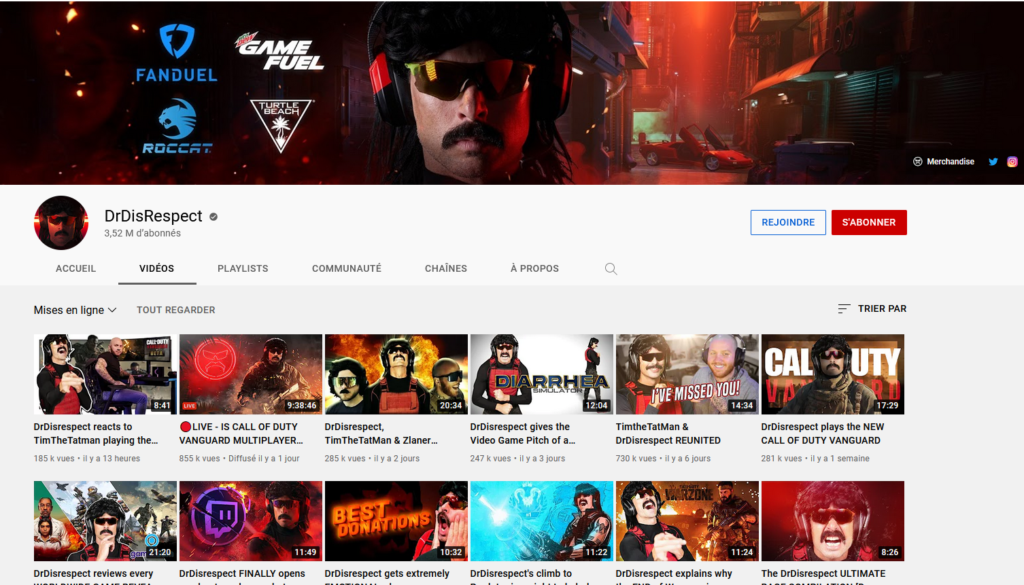The height and width of the screenshot is (585, 1024).
Task: Open the DrDisRespect channel avatar
Action: pyautogui.click(x=61, y=223)
